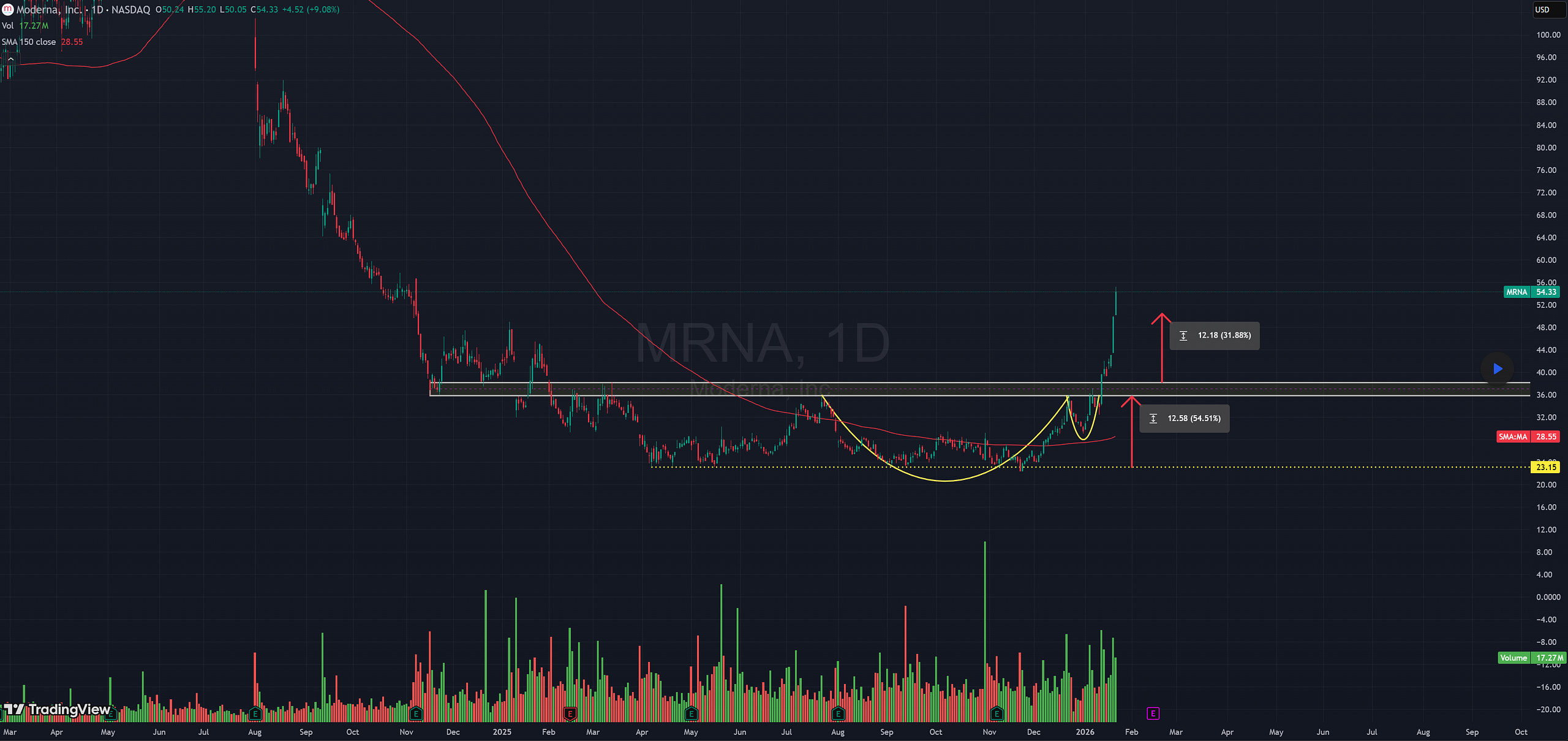
Task: Collapse the indicator legend with the chevron arrow
Action: (10, 59)
